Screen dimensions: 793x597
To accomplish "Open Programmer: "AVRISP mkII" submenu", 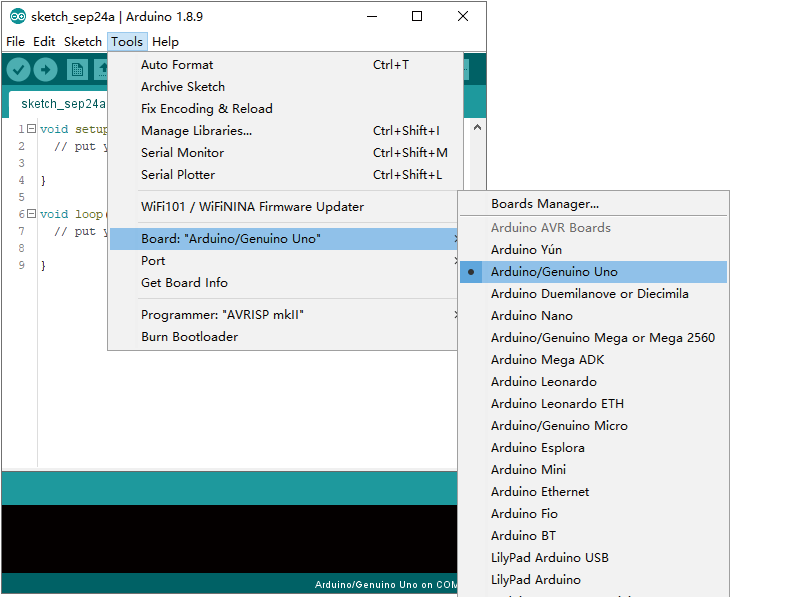I will coord(285,315).
